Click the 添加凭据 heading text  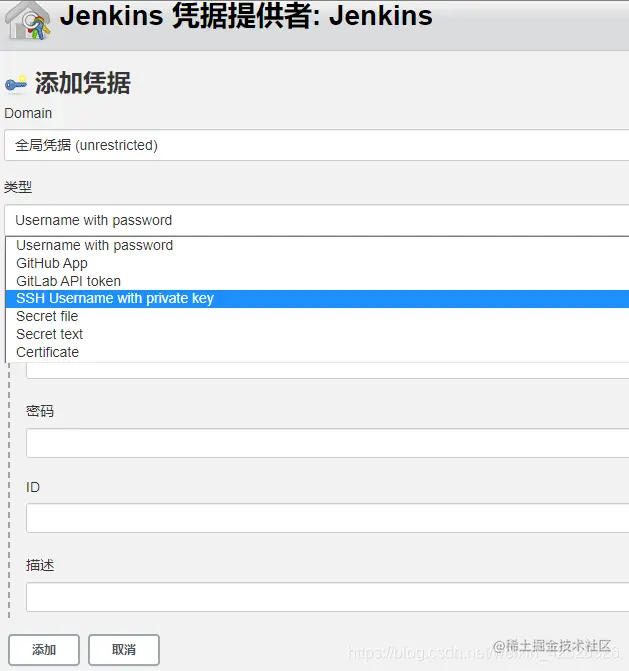pyautogui.click(x=83, y=83)
